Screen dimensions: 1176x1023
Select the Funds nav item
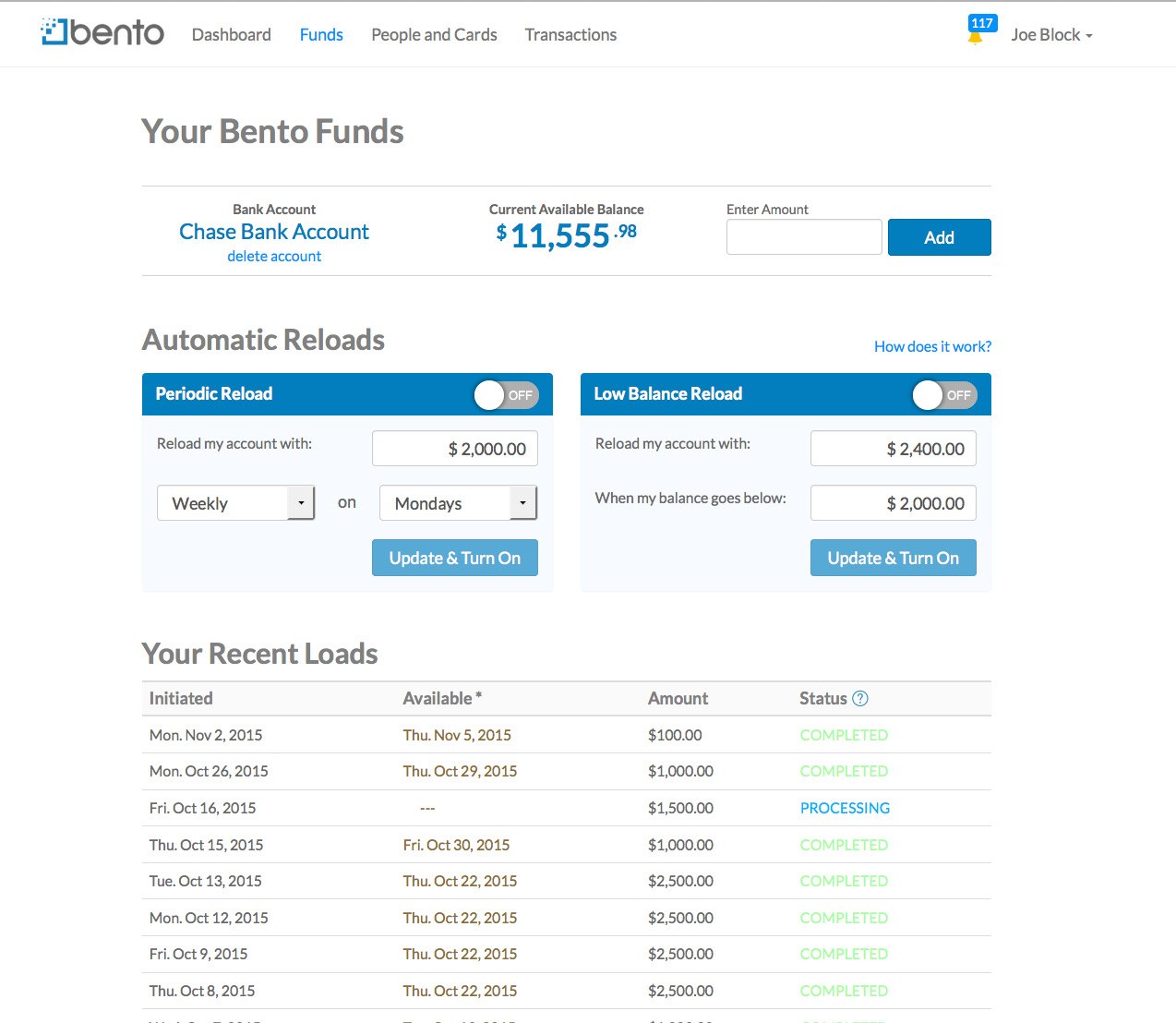(321, 35)
